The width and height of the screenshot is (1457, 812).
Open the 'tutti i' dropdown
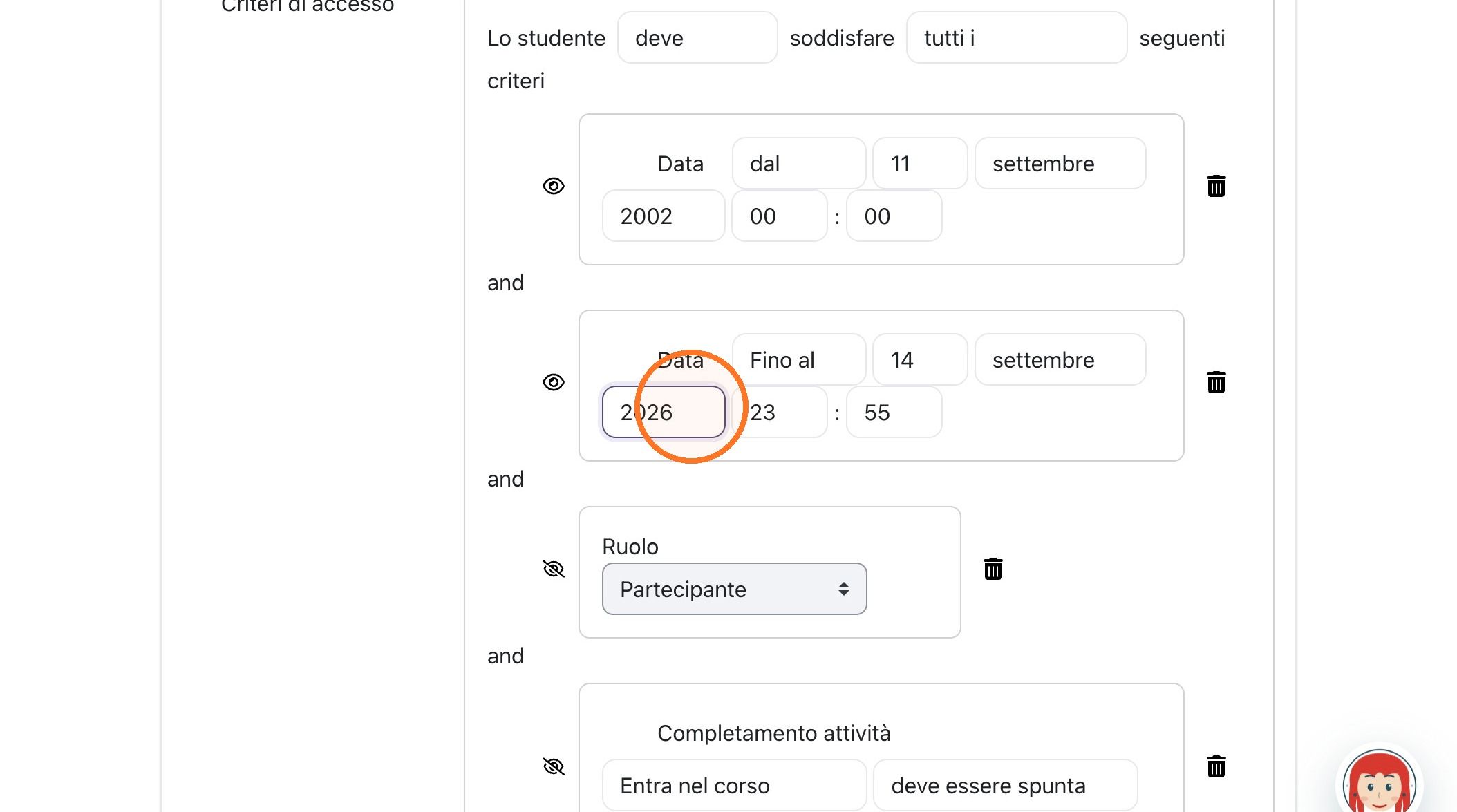pyautogui.click(x=1017, y=37)
